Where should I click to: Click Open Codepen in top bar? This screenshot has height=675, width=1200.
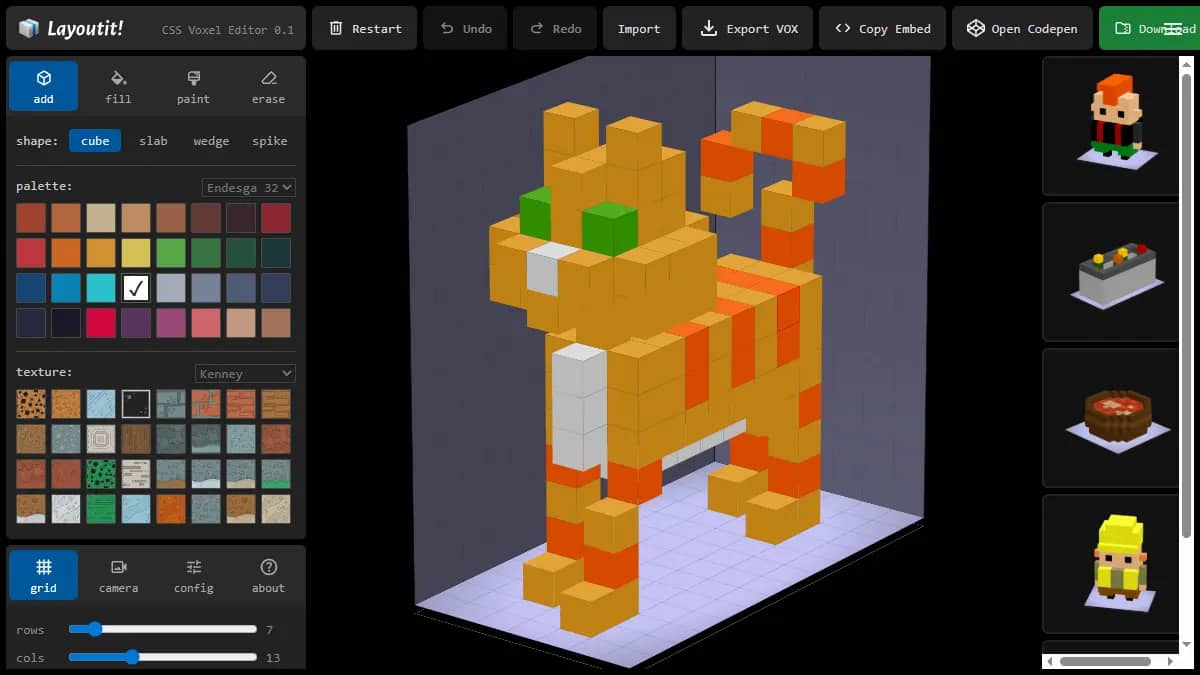click(x=1022, y=28)
